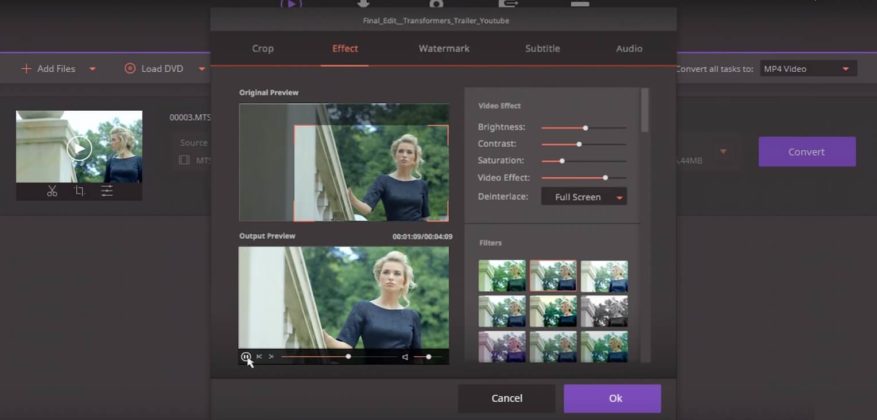The width and height of the screenshot is (877, 420).
Task: Apply the middle-row left filter thumbnail
Action: 502,312
